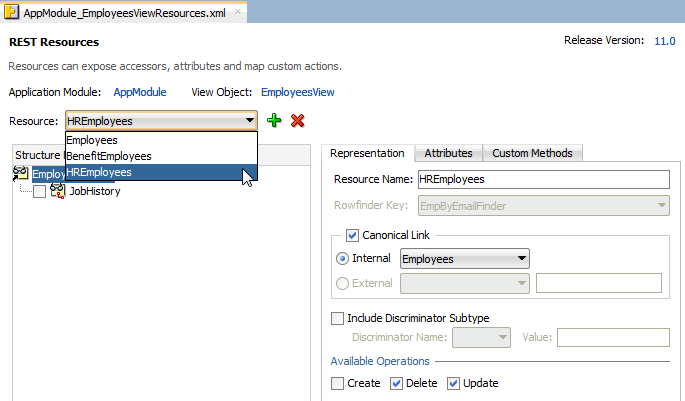Uncheck the Canonical Link checkbox
This screenshot has height=401, width=685.
(352, 235)
